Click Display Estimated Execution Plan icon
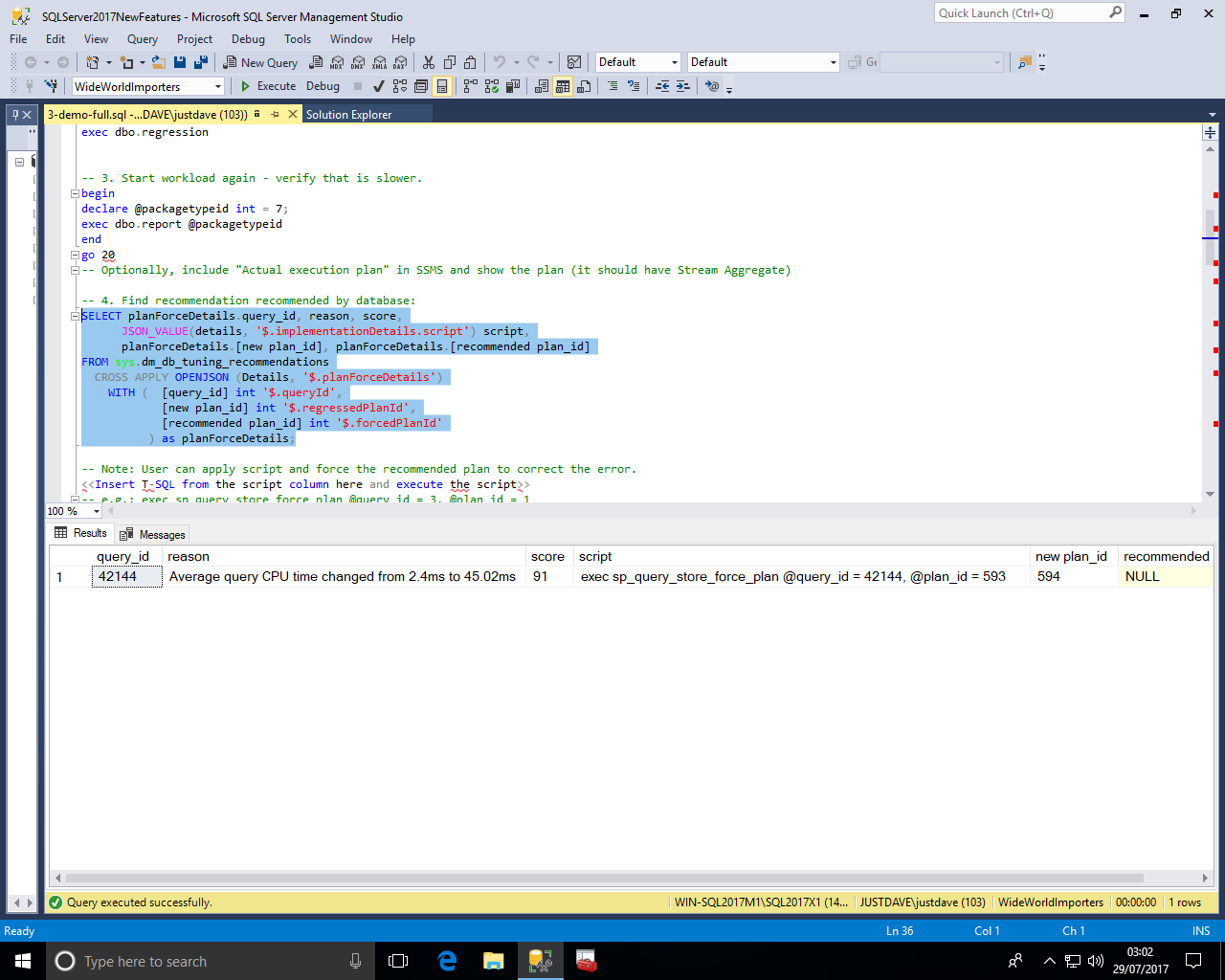This screenshot has height=980, width=1225. click(399, 86)
